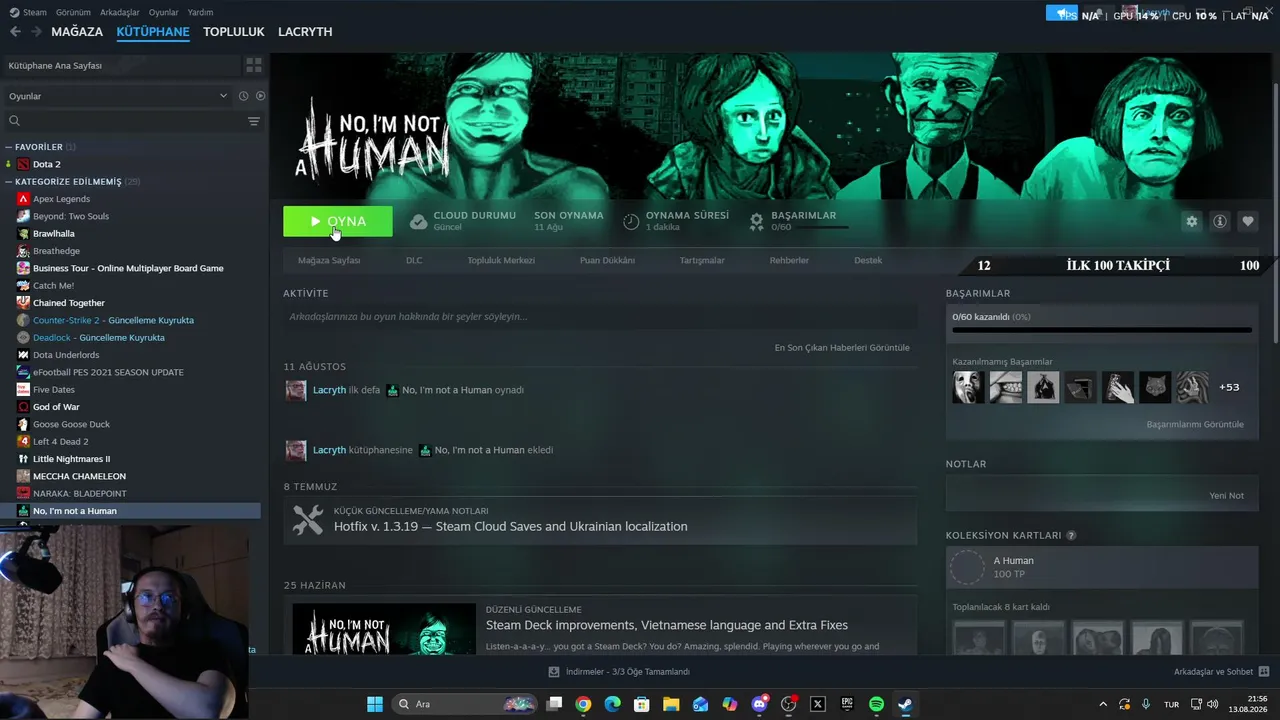Open the downloads manager İndirmeler bar

[x=619, y=672]
